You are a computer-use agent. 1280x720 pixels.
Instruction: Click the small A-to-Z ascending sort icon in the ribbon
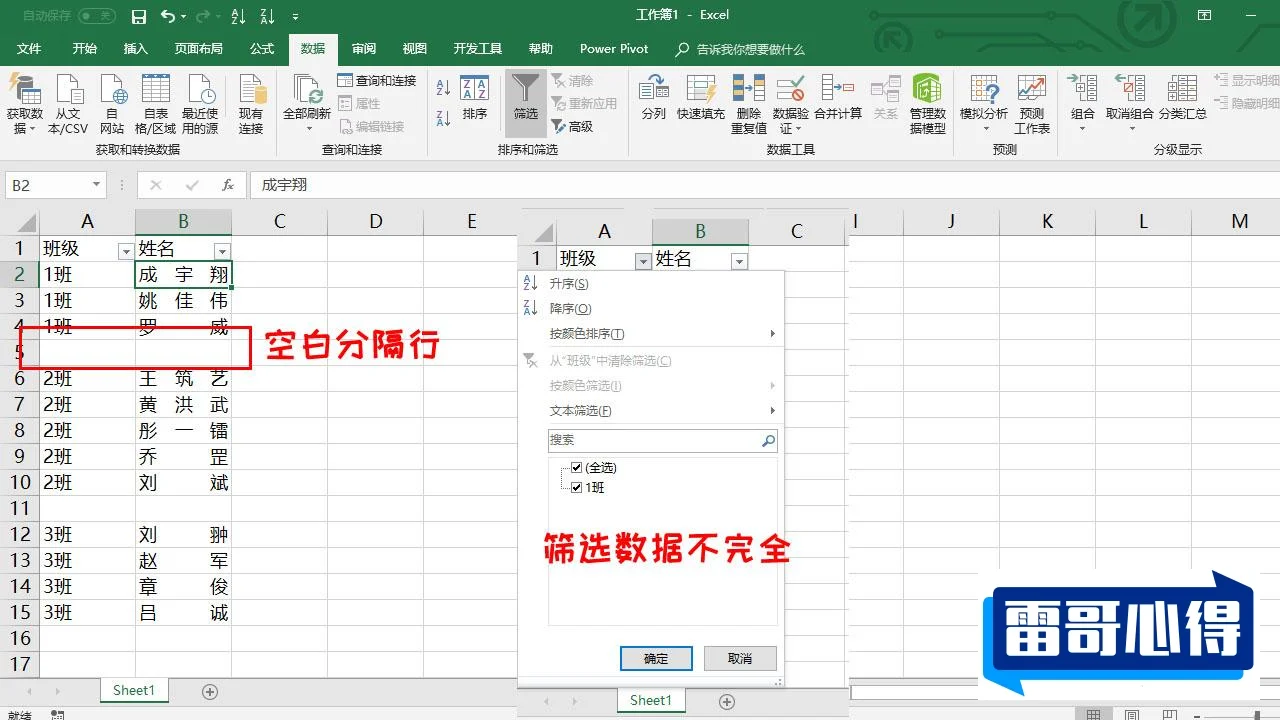(444, 88)
